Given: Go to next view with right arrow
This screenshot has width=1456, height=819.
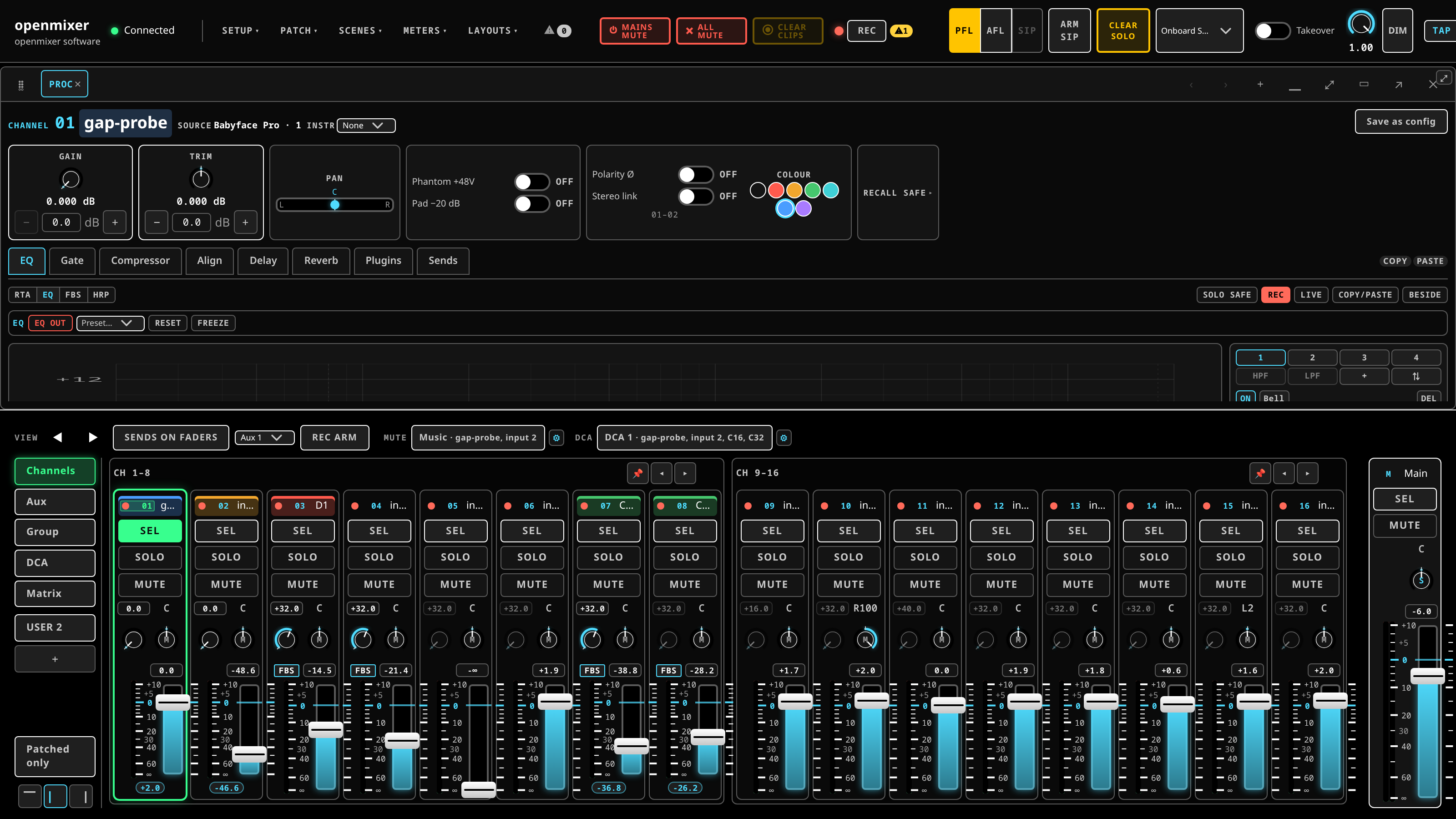Looking at the screenshot, I should [x=93, y=437].
